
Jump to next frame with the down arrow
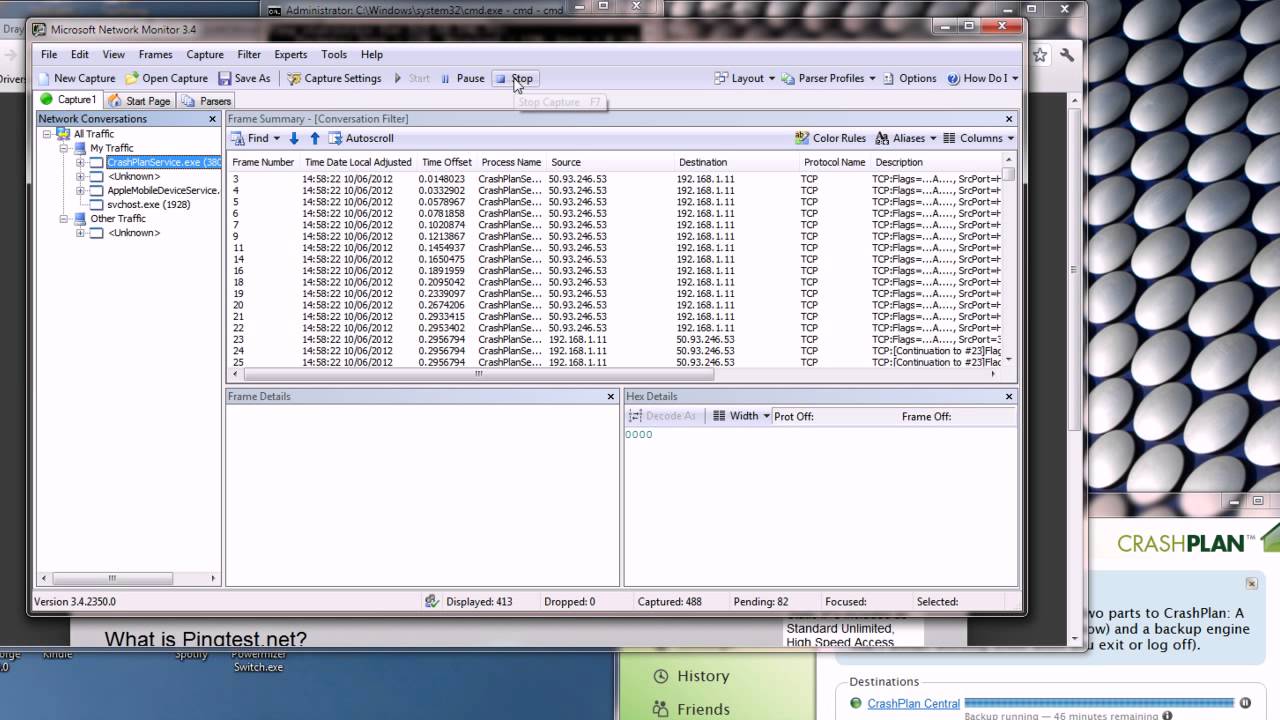pyautogui.click(x=294, y=138)
